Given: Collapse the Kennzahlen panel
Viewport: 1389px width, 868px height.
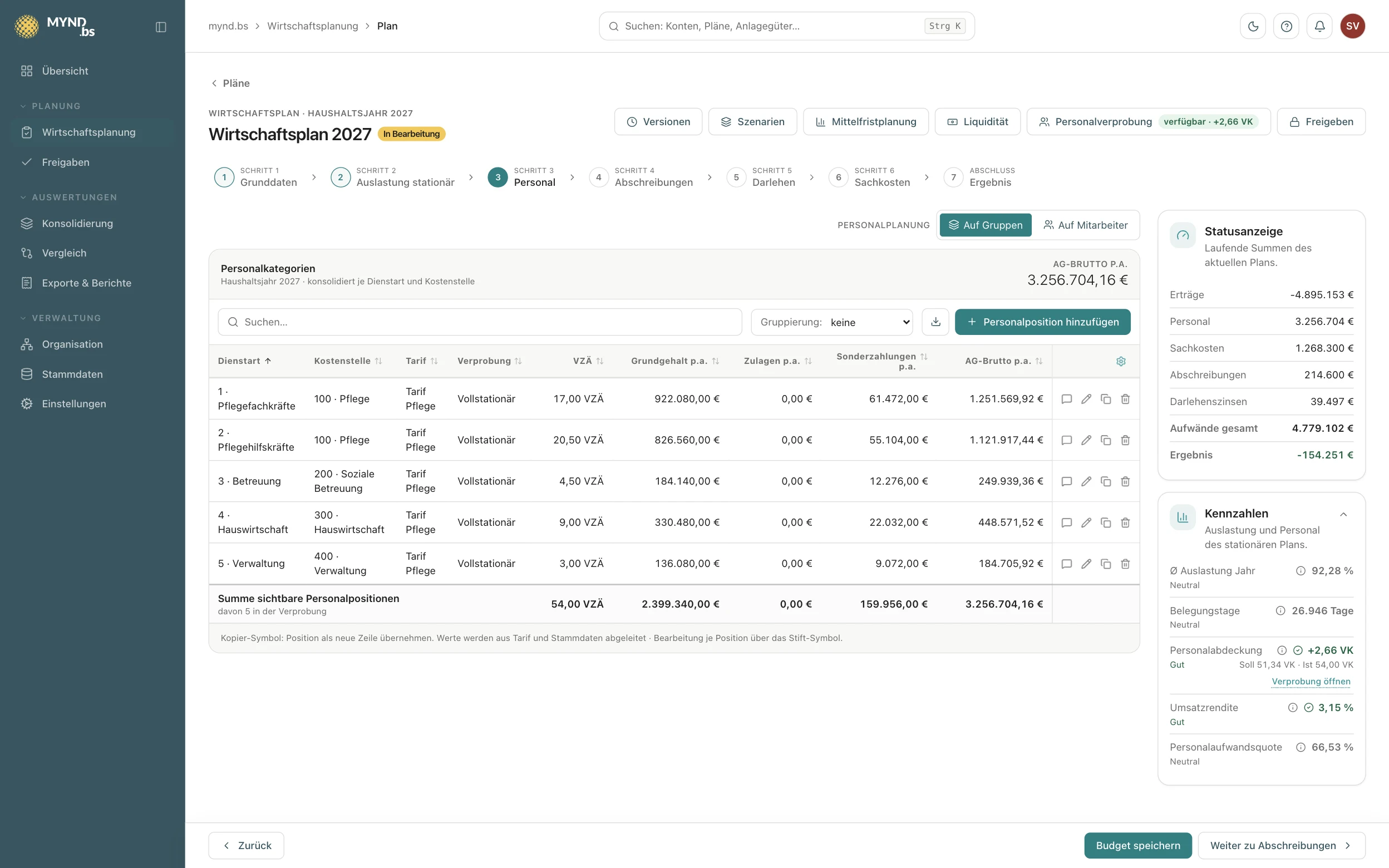Looking at the screenshot, I should coord(1343,514).
